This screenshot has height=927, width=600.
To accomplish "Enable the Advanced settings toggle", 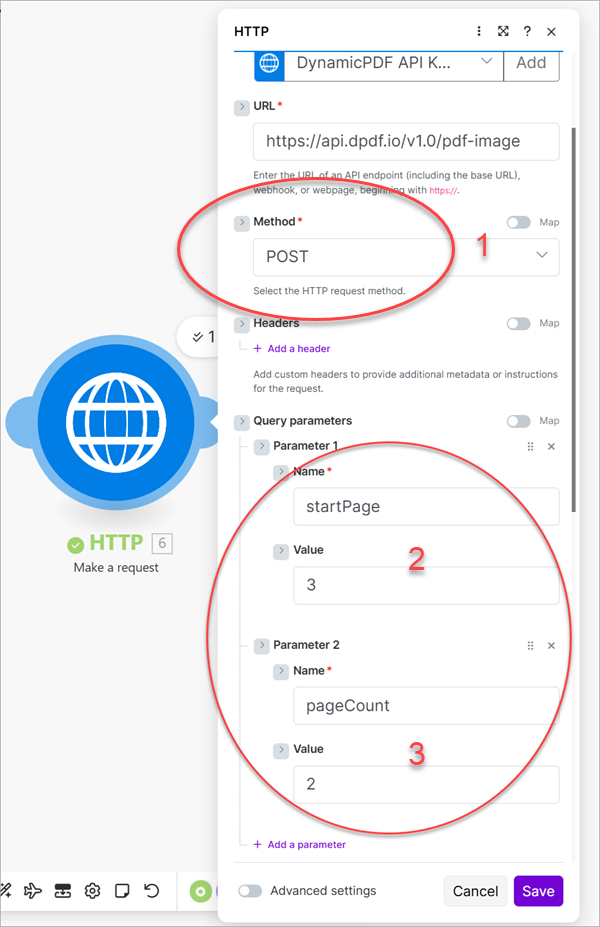I will 250,891.
